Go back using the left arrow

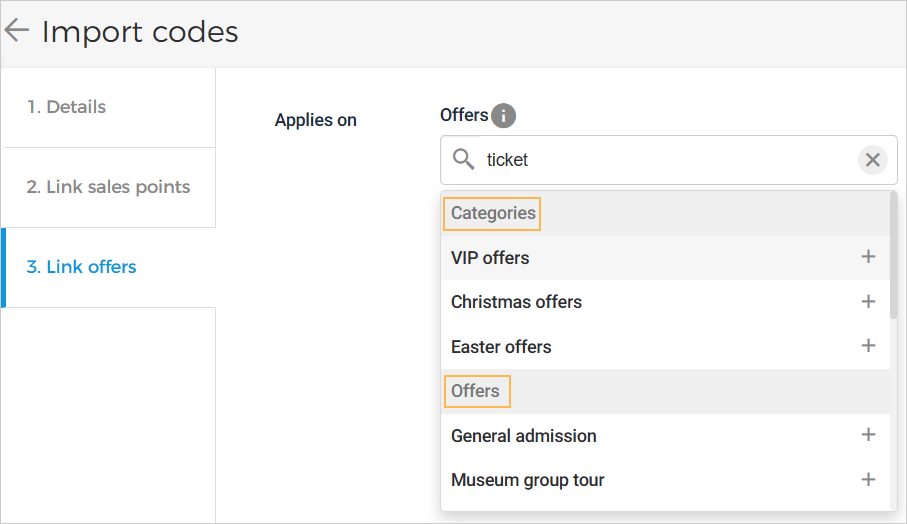tap(17, 31)
